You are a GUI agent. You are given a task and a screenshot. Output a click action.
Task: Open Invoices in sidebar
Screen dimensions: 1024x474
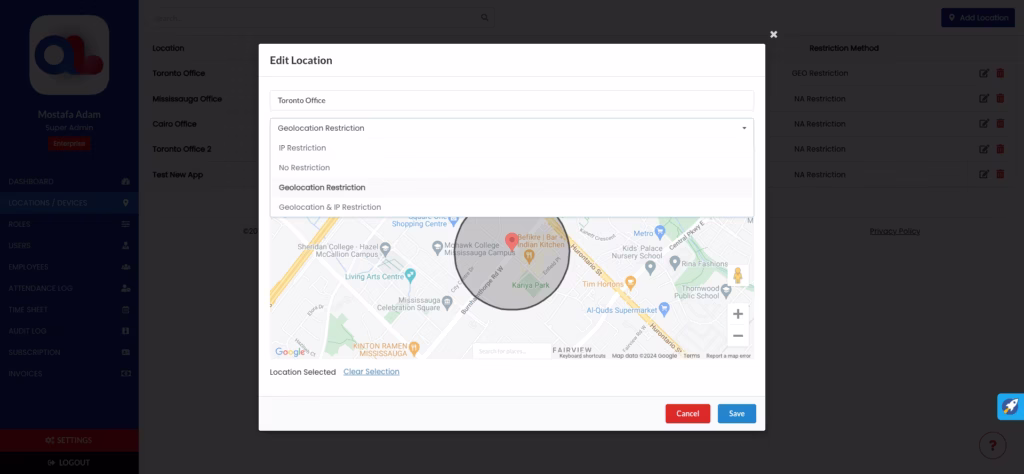coord(69,373)
